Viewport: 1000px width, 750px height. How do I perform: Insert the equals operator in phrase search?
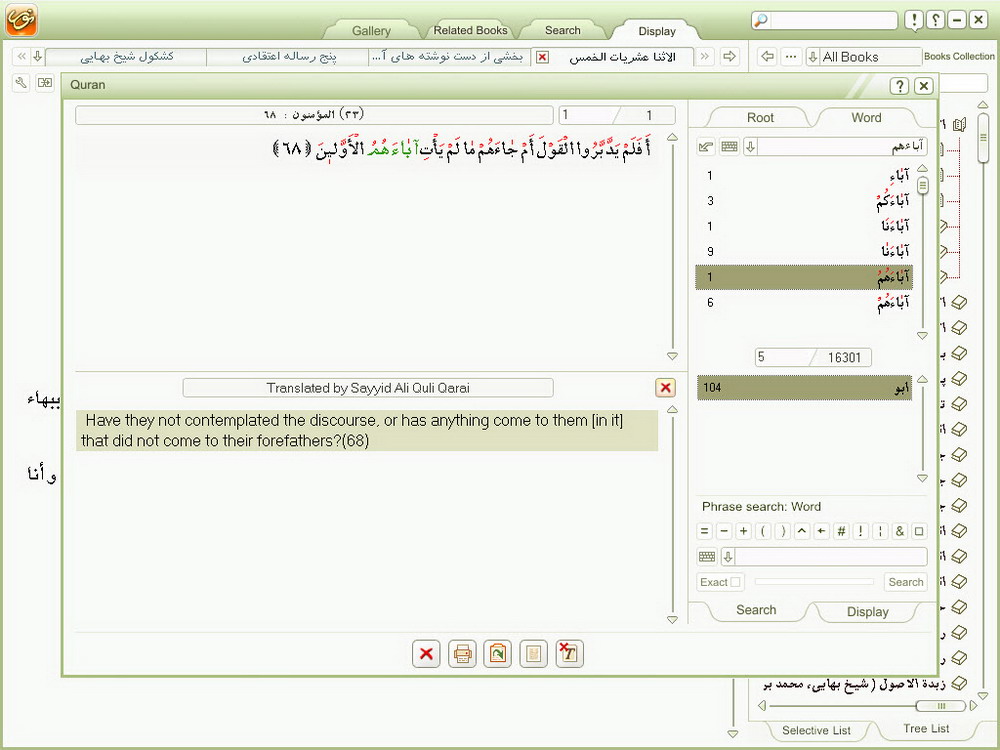pyautogui.click(x=704, y=531)
